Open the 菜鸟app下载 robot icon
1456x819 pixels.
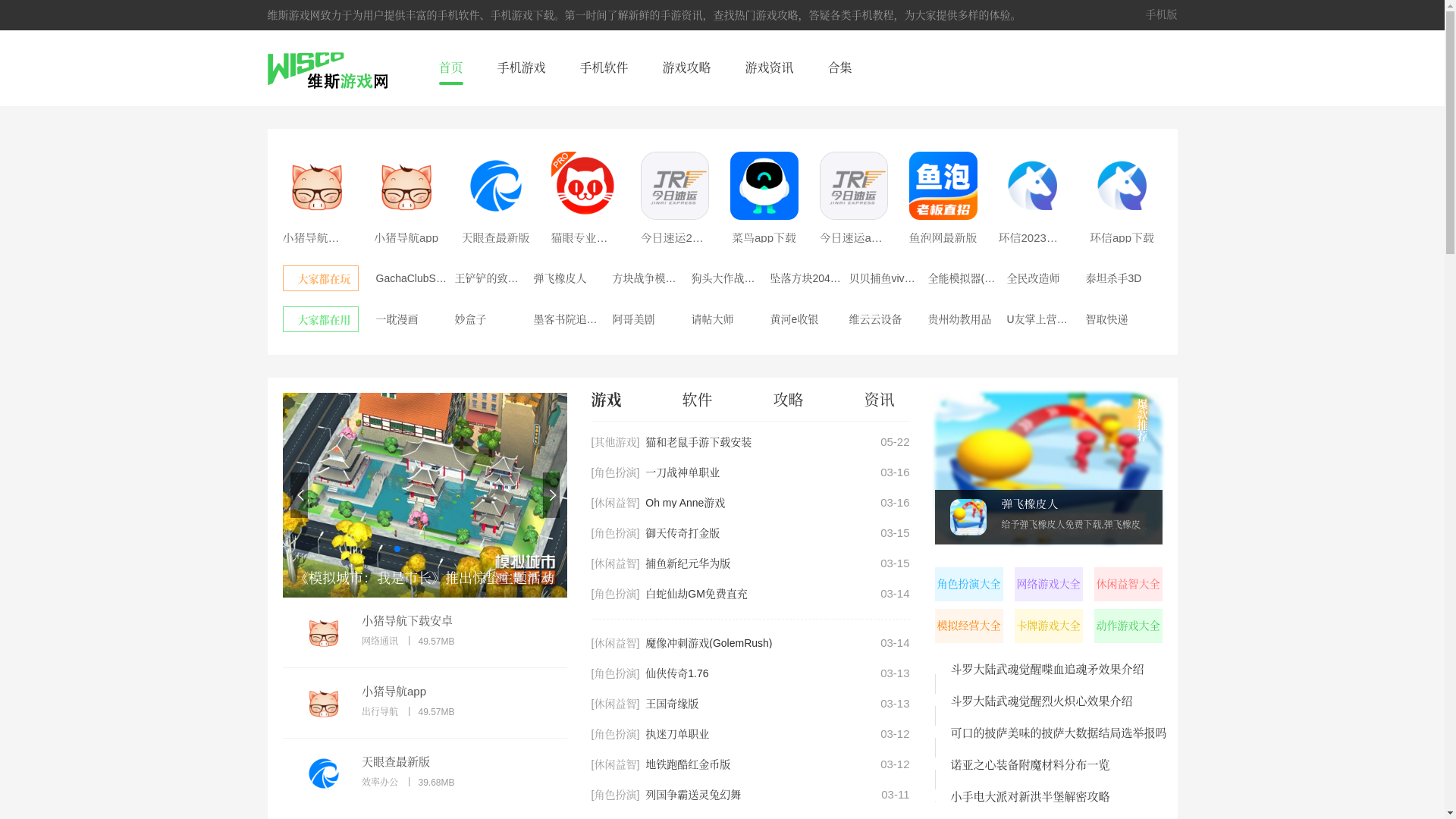click(x=764, y=186)
